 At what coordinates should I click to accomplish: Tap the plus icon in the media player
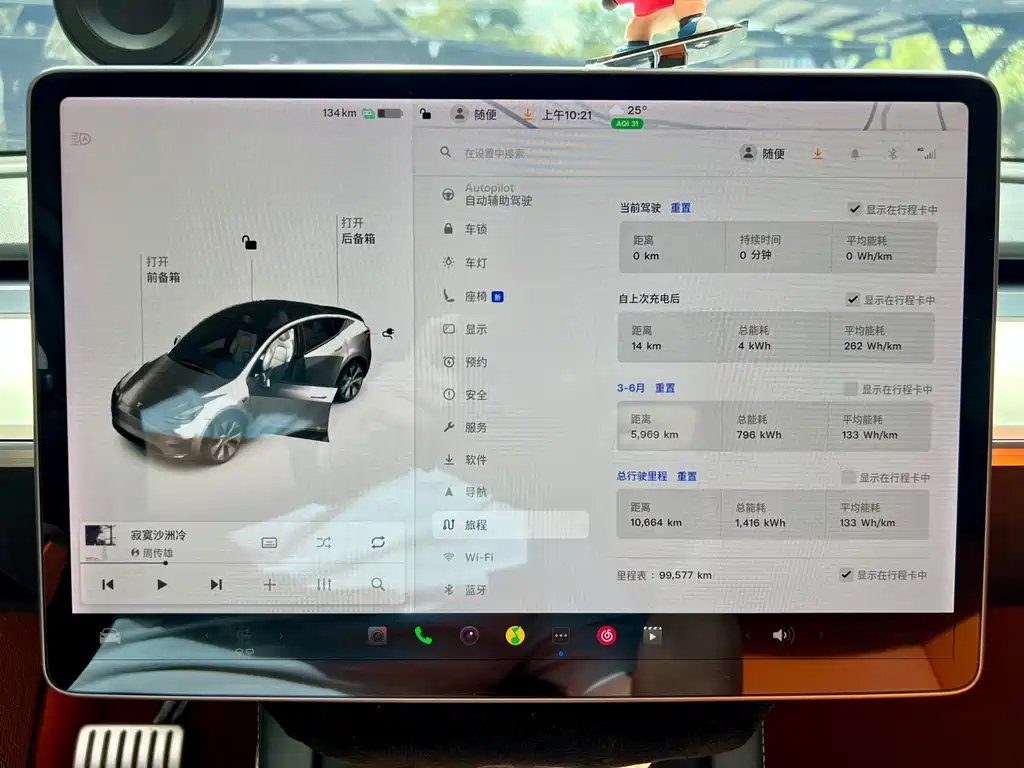[270, 584]
